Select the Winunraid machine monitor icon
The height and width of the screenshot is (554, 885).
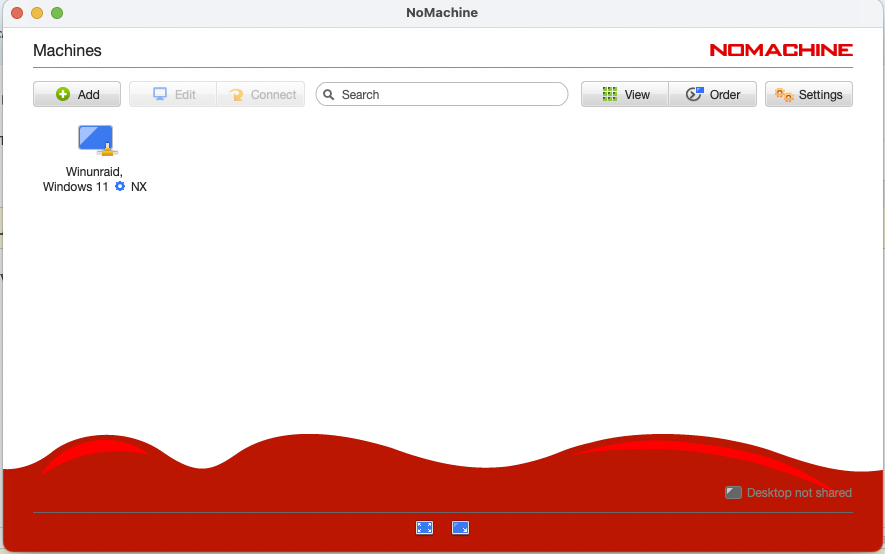pos(97,140)
